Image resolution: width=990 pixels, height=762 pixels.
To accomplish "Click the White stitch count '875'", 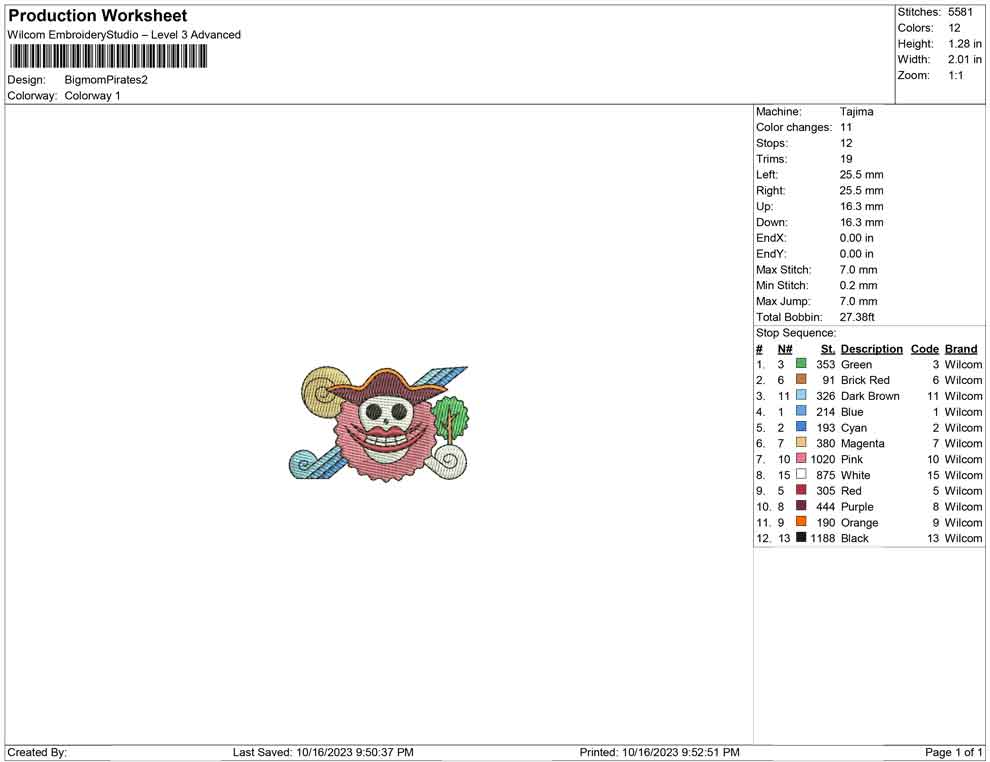I will 826,475.
